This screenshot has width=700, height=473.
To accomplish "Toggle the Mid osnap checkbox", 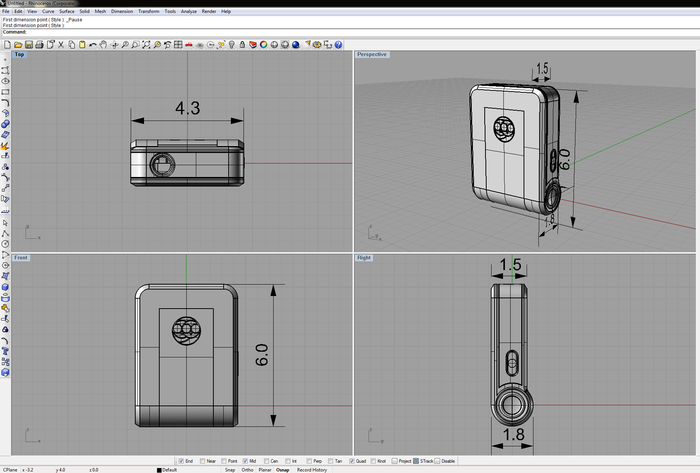I will pos(246,461).
